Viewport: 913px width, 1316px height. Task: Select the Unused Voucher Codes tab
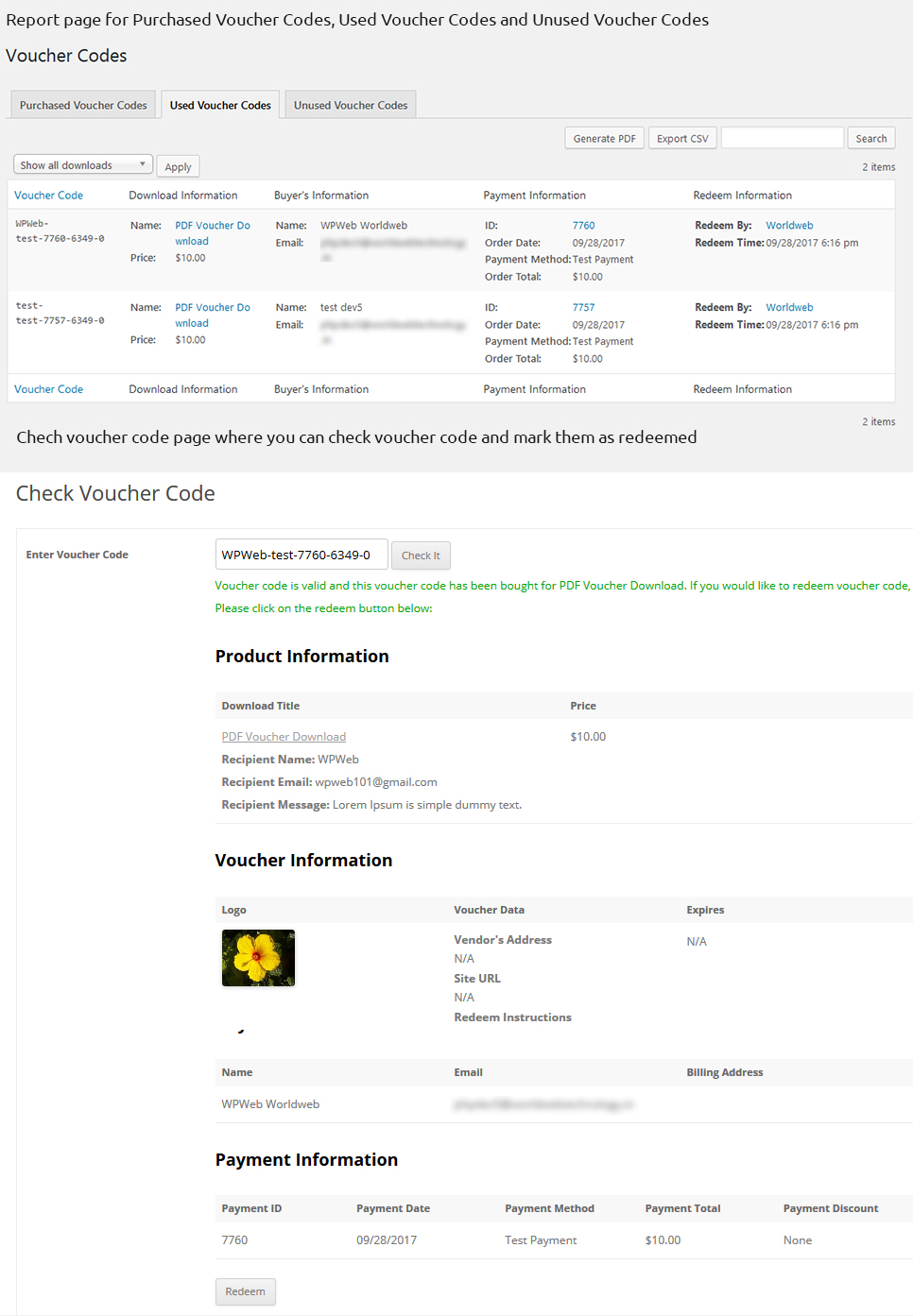pyautogui.click(x=351, y=105)
